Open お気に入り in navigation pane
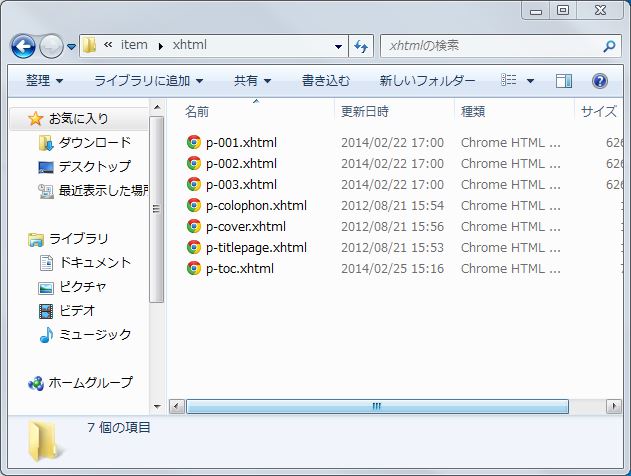Image resolution: width=631 pixels, height=476 pixels. point(78,119)
